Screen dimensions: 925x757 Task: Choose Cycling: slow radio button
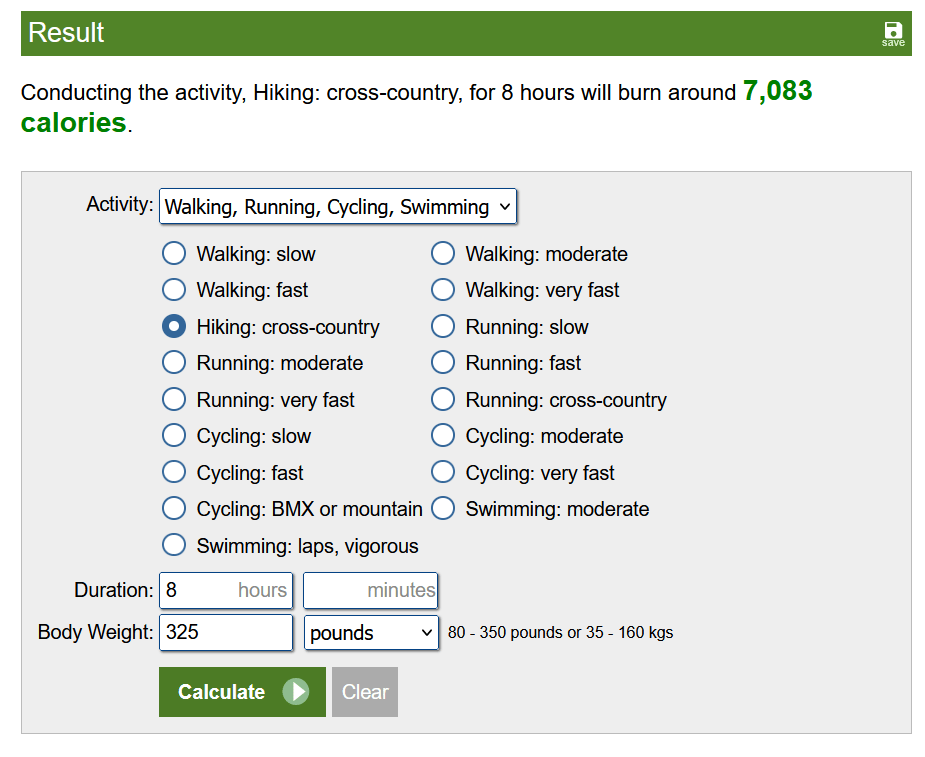click(x=174, y=436)
